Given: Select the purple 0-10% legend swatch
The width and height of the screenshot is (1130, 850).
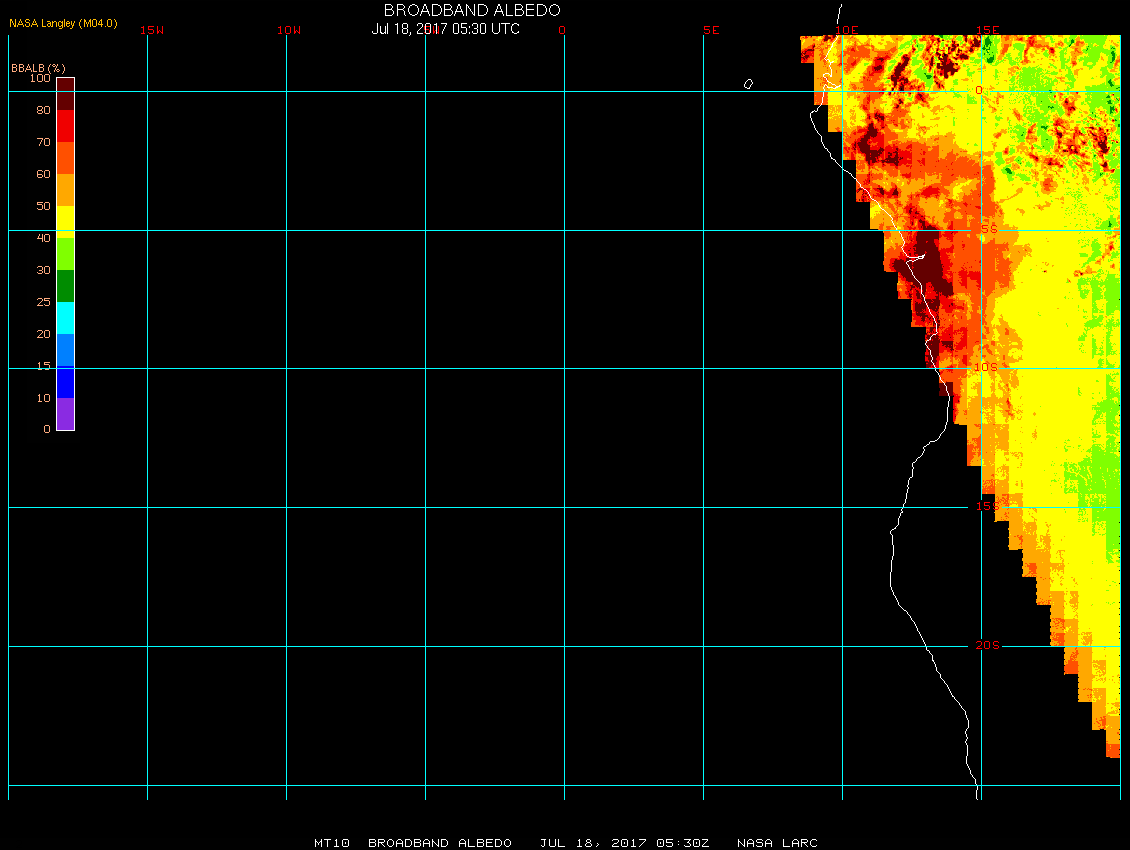Looking at the screenshot, I should tap(65, 414).
